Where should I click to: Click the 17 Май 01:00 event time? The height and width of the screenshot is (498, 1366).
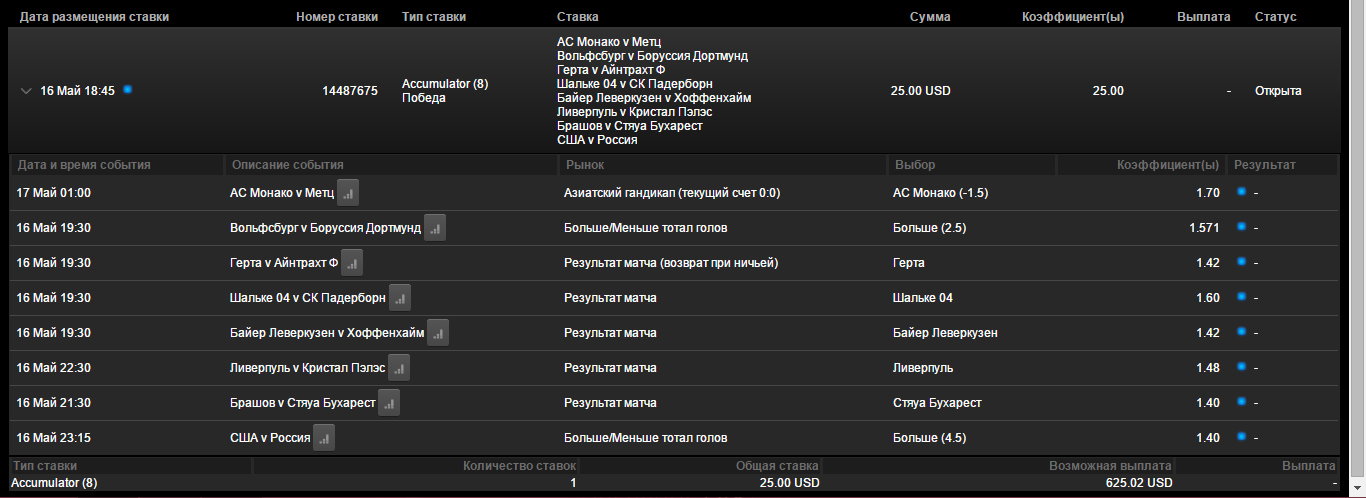[53, 192]
